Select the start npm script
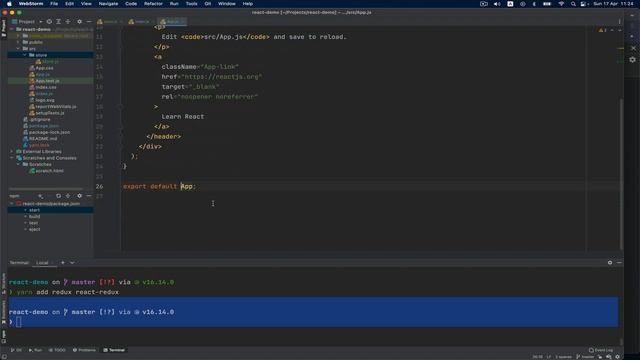This screenshot has width=640, height=360. click(34, 210)
